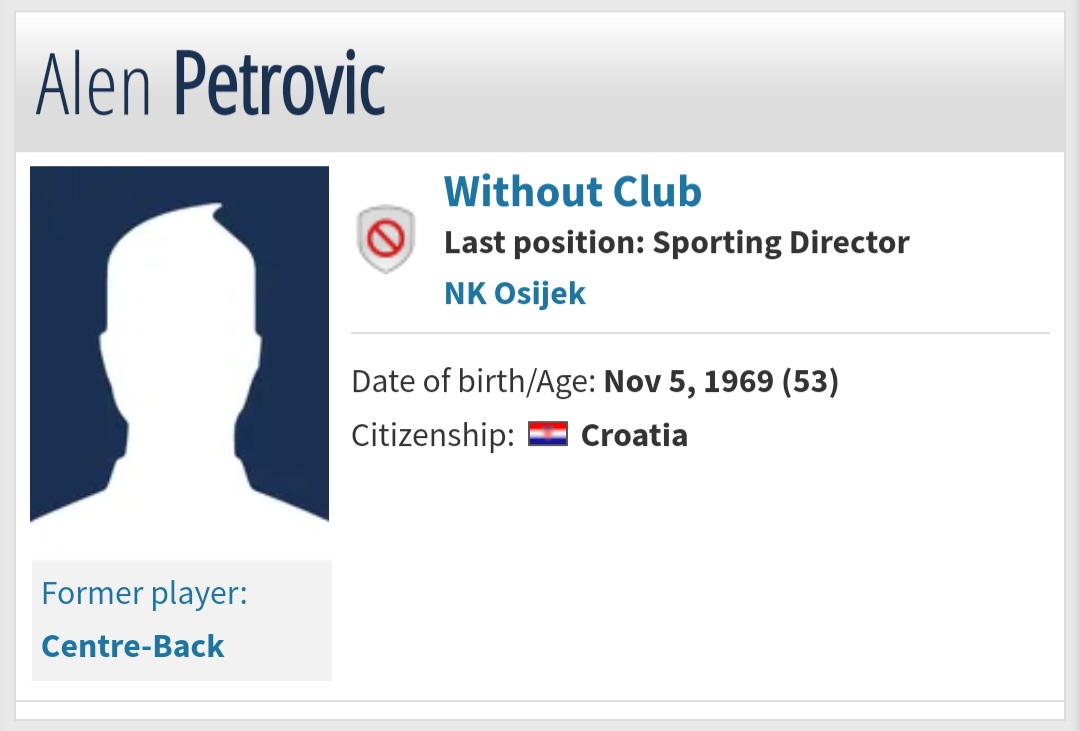Select the Centre-Back position link

point(133,646)
